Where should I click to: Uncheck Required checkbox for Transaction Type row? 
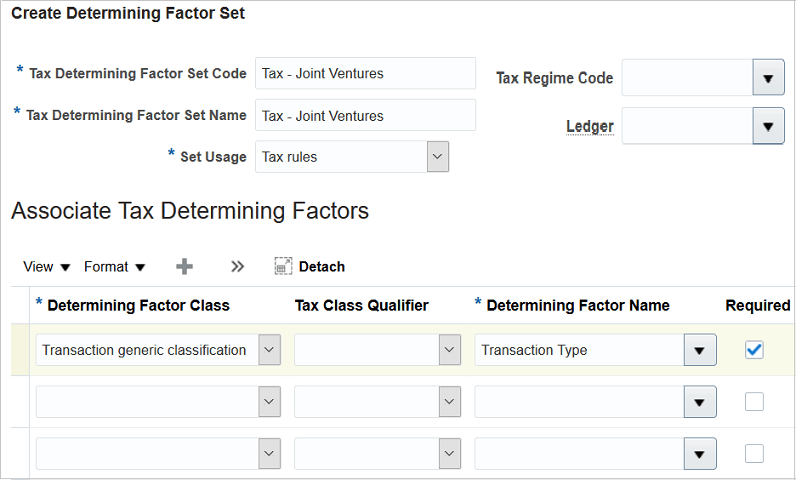point(755,350)
